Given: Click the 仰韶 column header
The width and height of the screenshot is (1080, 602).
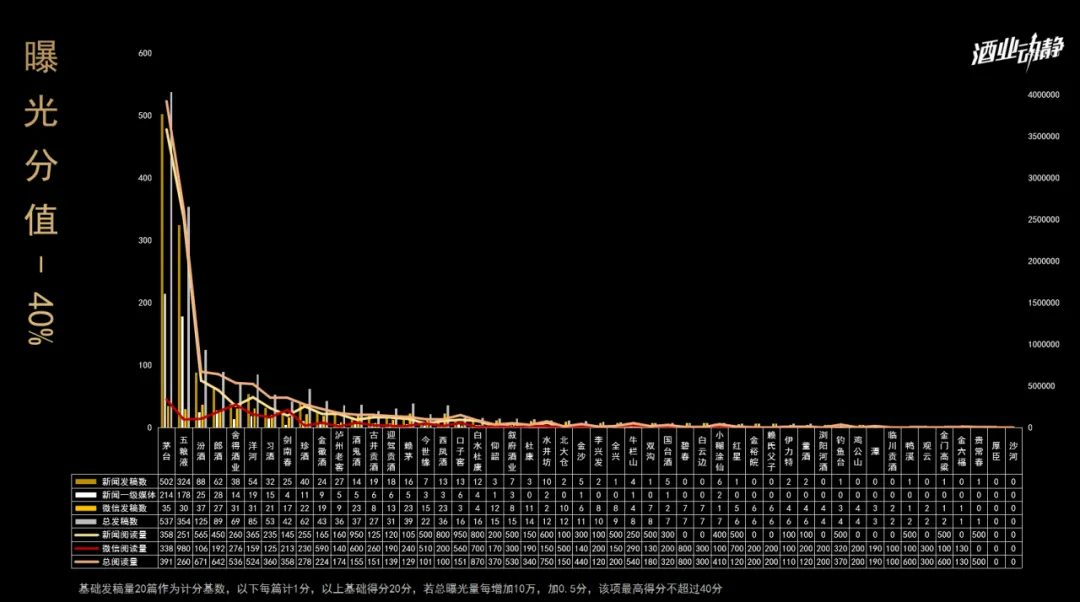Looking at the screenshot, I should (x=495, y=451).
